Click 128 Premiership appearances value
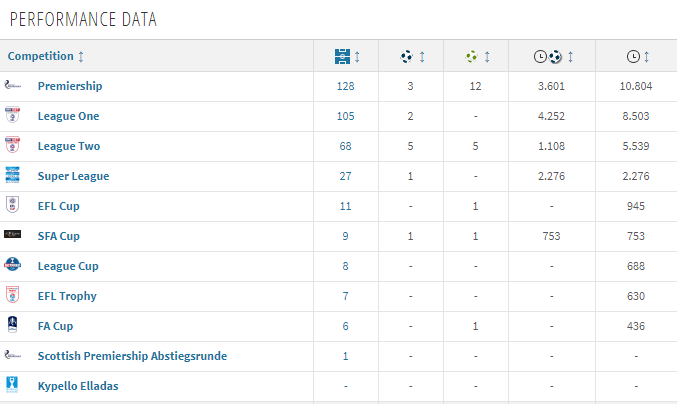The height and width of the screenshot is (404, 677). [x=346, y=86]
